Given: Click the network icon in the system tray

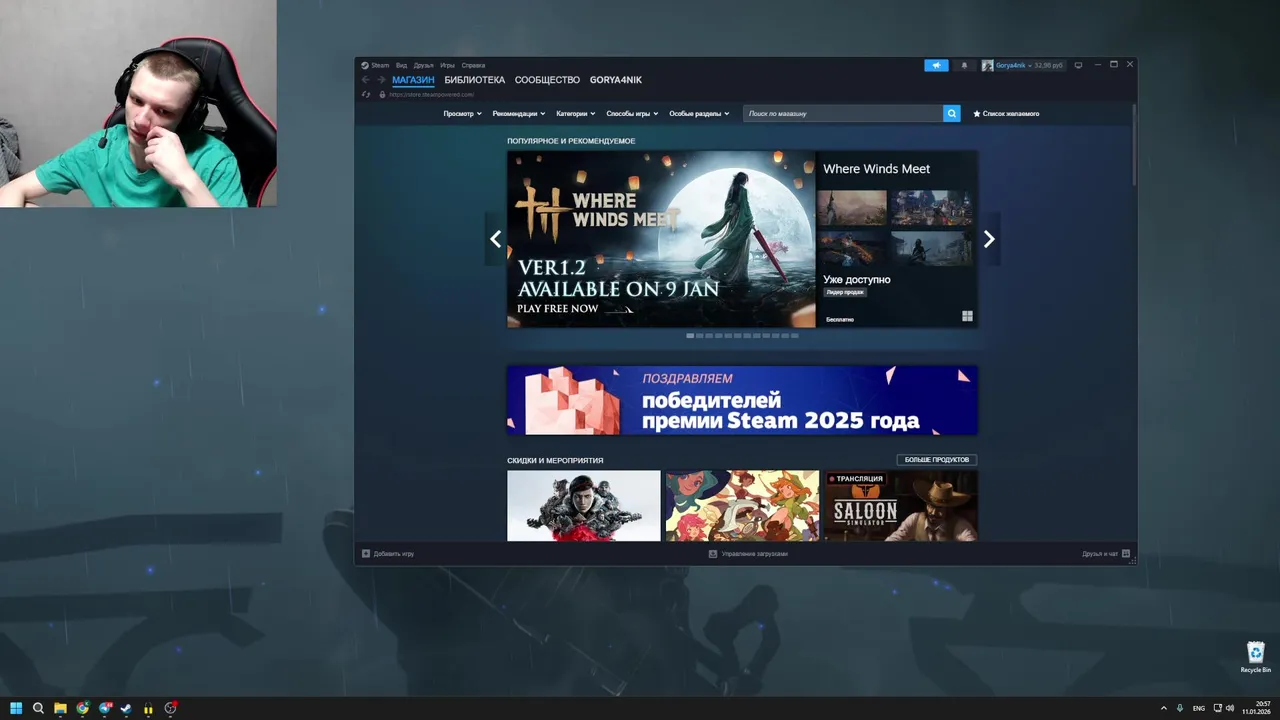Looking at the screenshot, I should [1216, 708].
